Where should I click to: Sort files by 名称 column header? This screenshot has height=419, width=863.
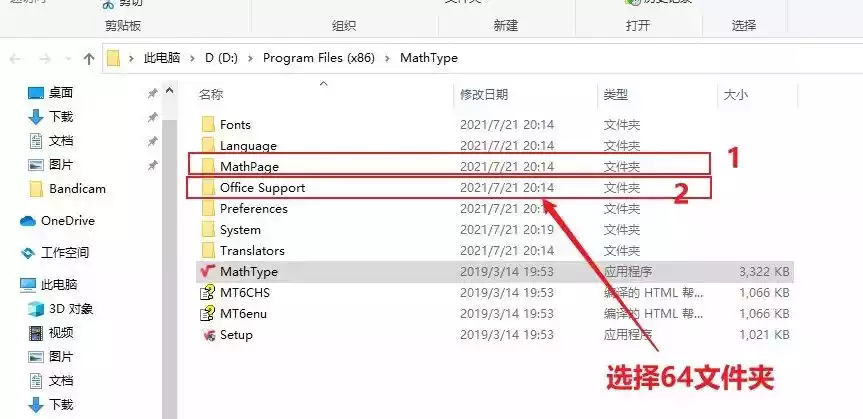tap(211, 95)
